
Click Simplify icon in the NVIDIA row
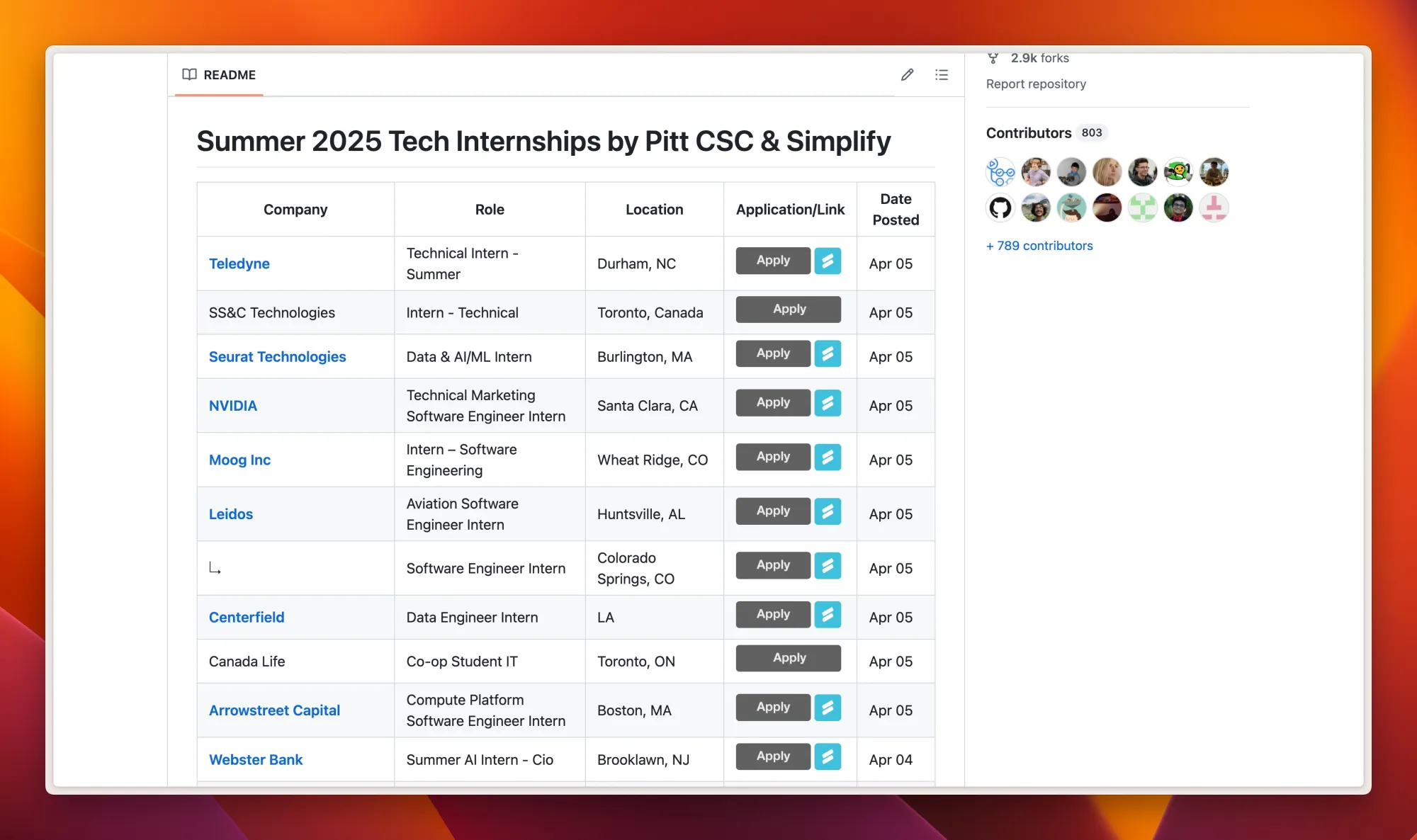click(x=828, y=403)
